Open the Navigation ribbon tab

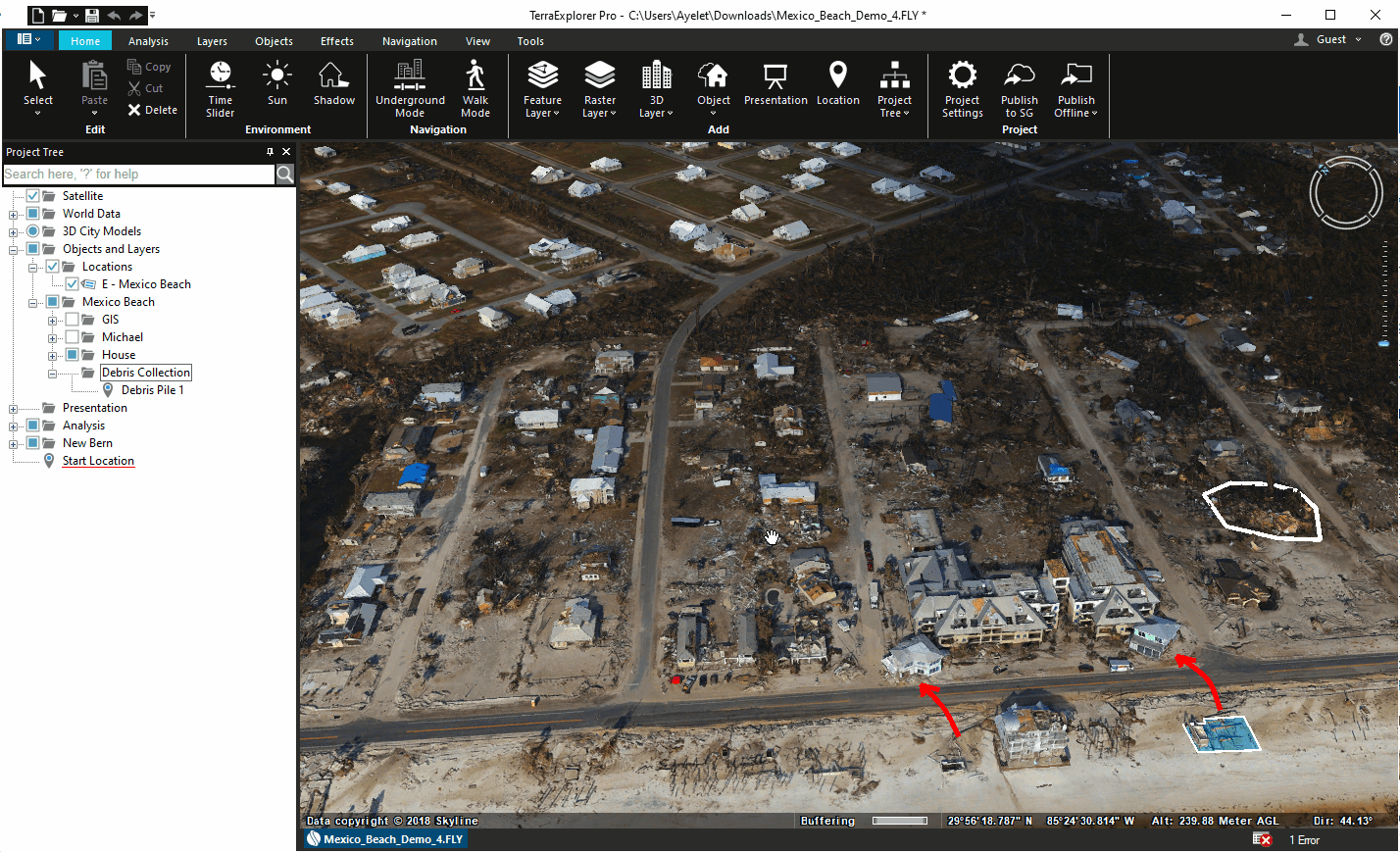click(409, 41)
